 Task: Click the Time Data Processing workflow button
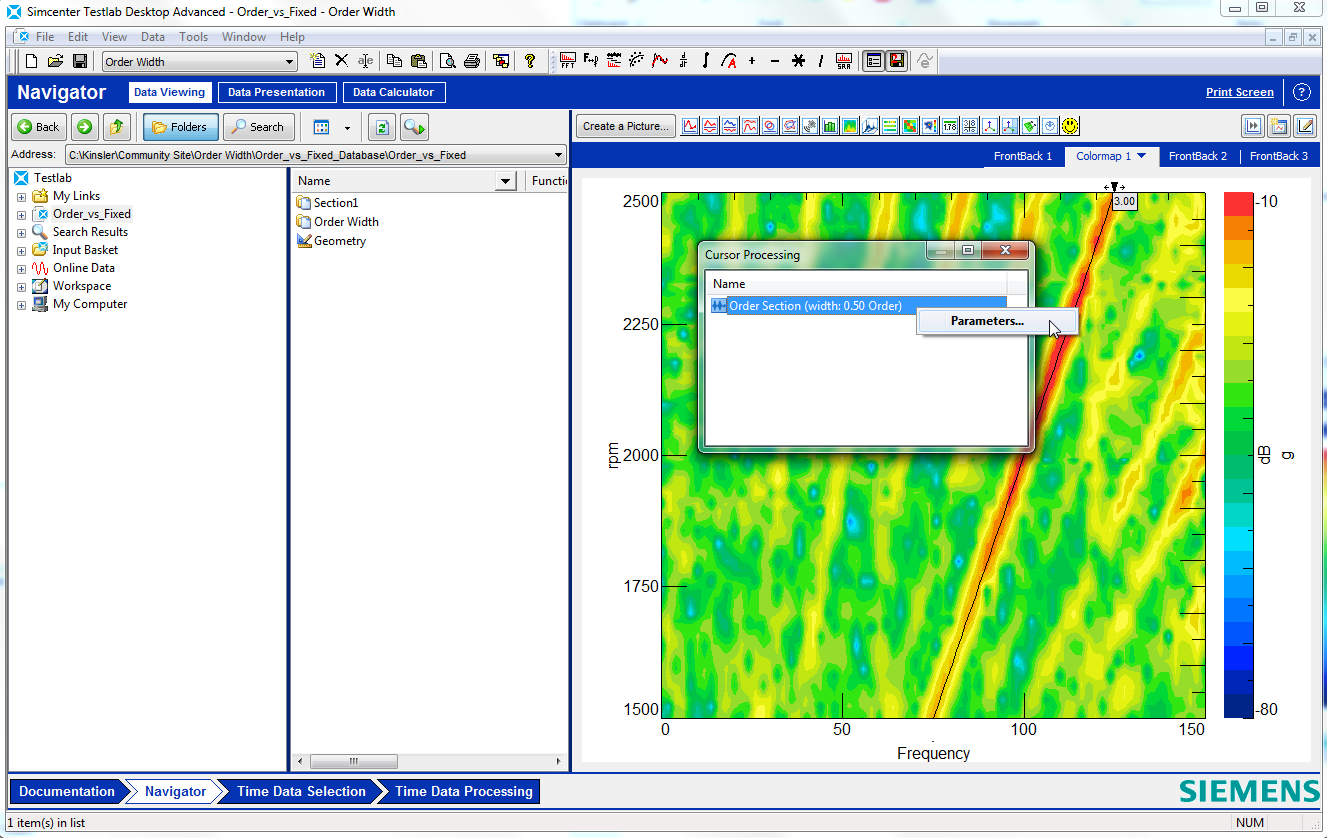(463, 791)
